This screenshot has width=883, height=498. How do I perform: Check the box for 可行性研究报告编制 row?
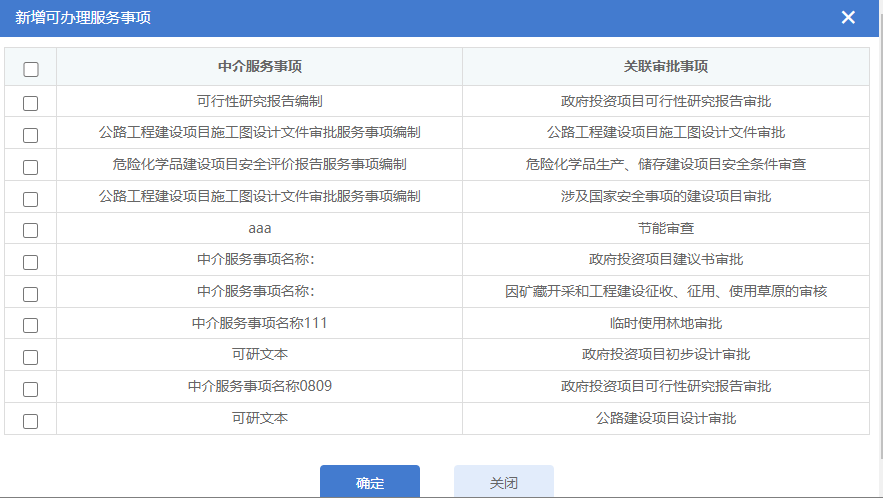[31, 103]
